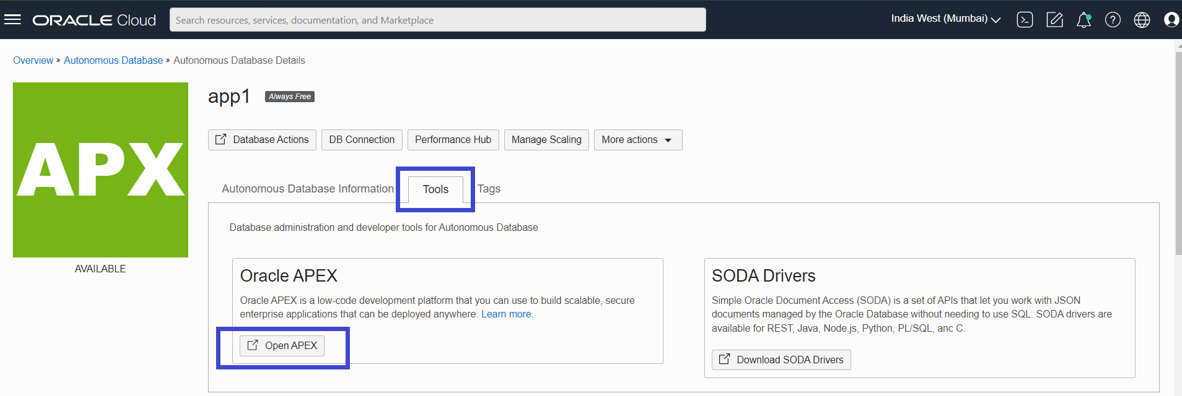Go to the Autonomous Database breadcrumb

tap(113, 60)
